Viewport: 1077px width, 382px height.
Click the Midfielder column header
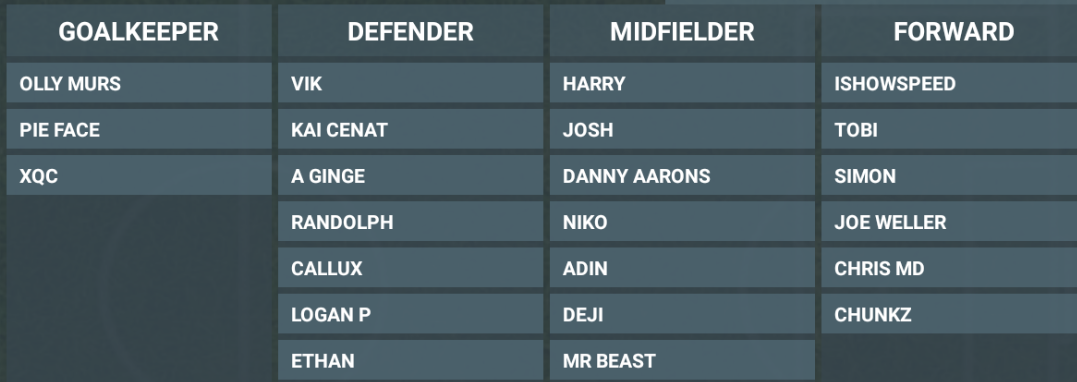coord(682,32)
